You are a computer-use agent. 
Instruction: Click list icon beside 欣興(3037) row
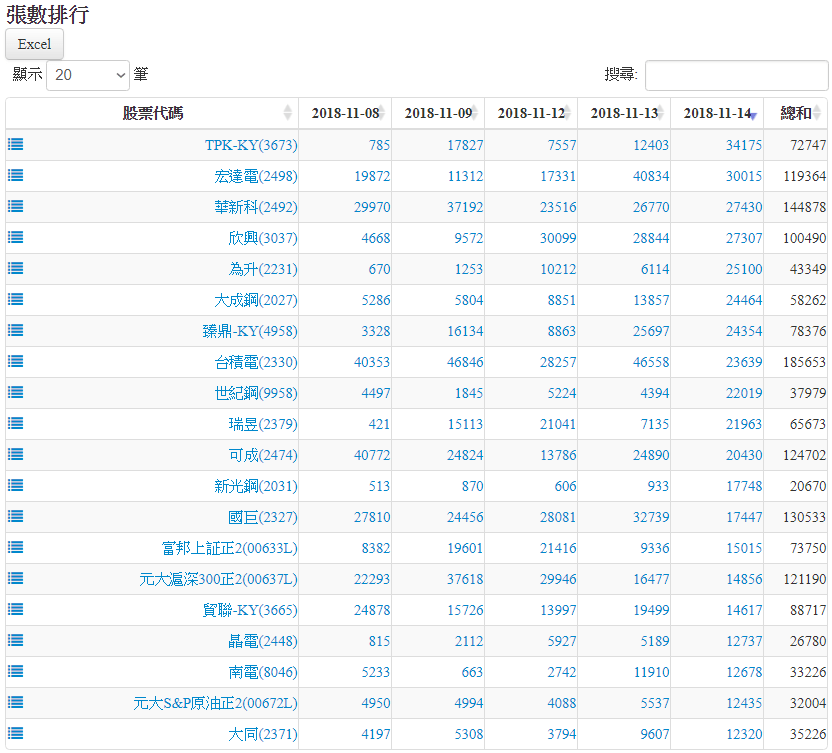(x=16, y=237)
